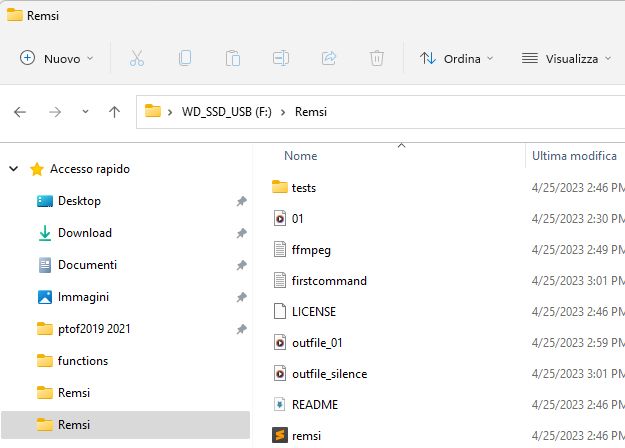Sort by the Nome column header
625x448 pixels.
click(301, 156)
